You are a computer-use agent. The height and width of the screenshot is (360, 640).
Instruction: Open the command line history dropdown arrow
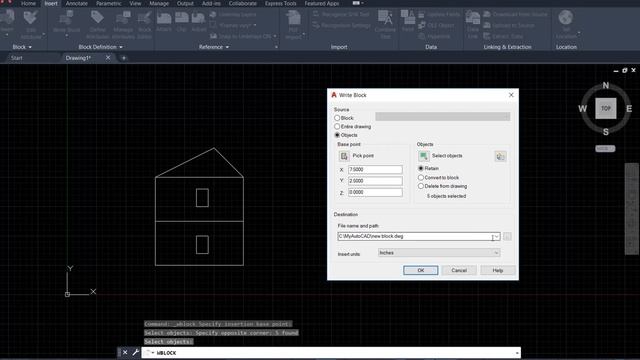pos(517,353)
